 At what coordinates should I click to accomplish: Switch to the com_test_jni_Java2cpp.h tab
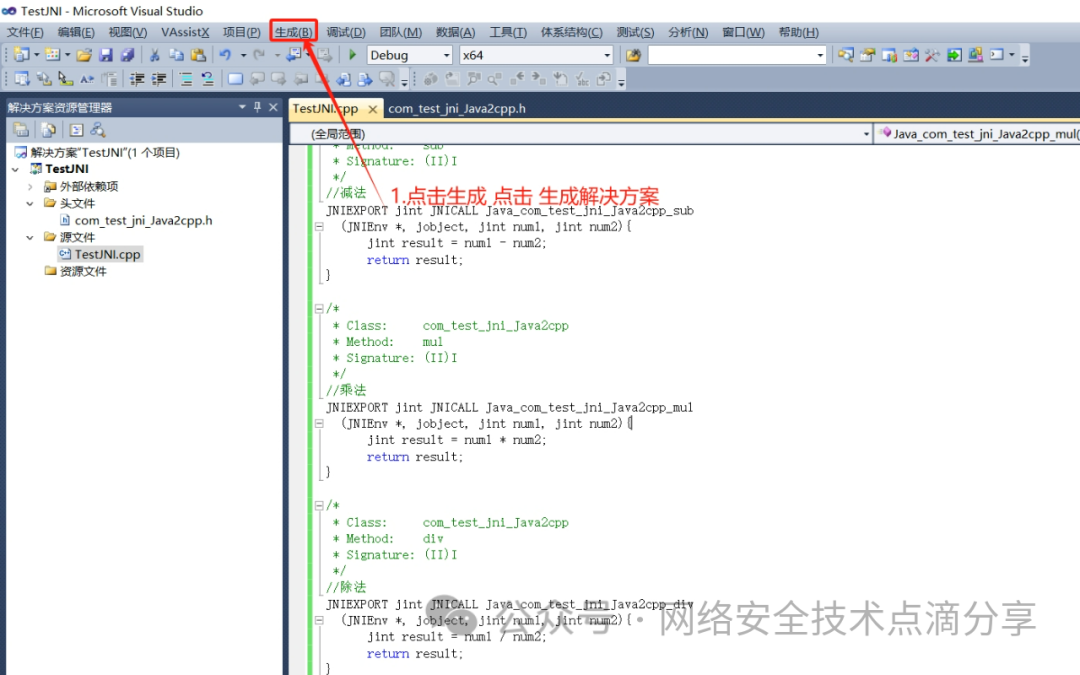[x=457, y=109]
